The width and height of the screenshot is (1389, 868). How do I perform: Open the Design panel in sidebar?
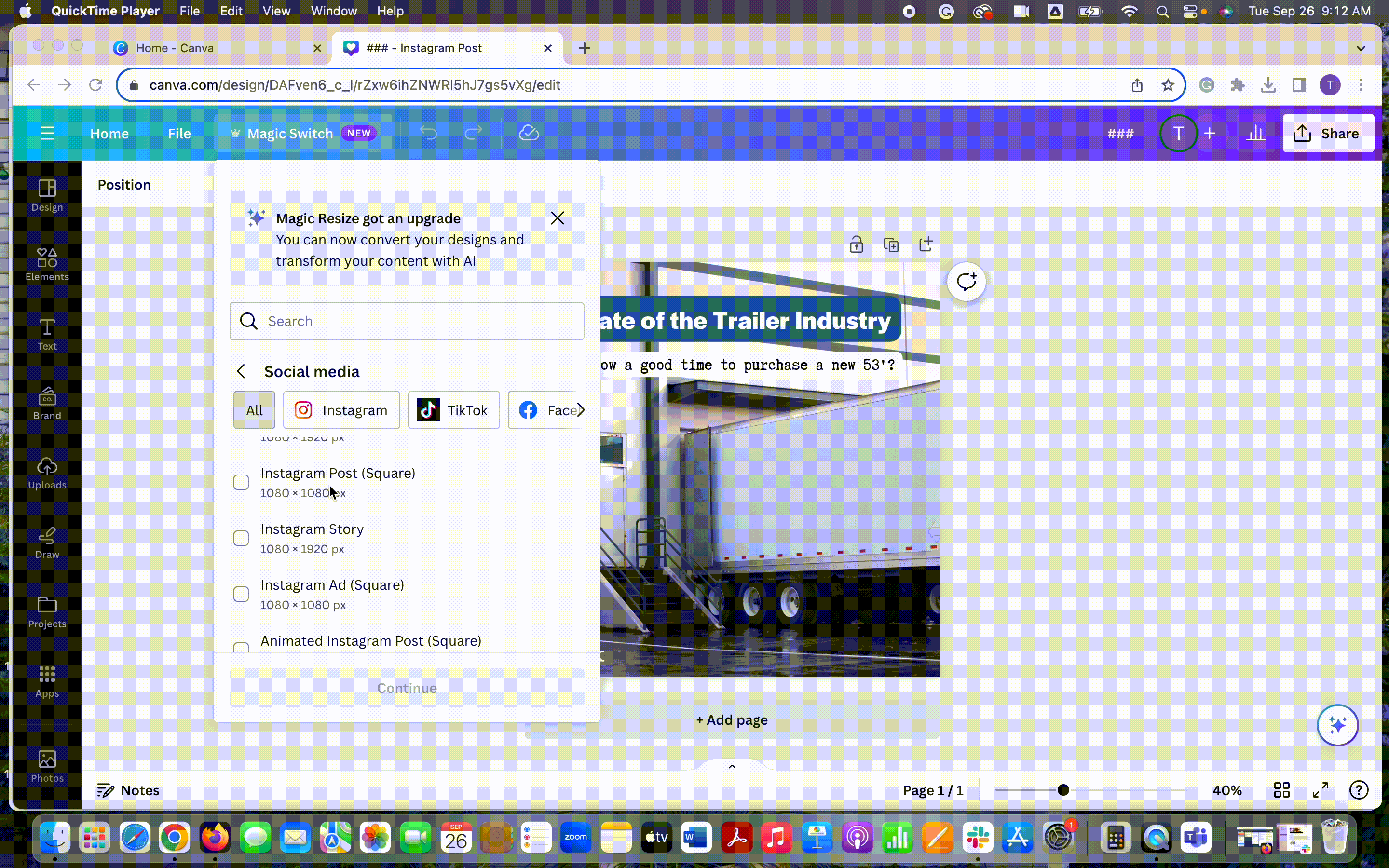pyautogui.click(x=47, y=196)
